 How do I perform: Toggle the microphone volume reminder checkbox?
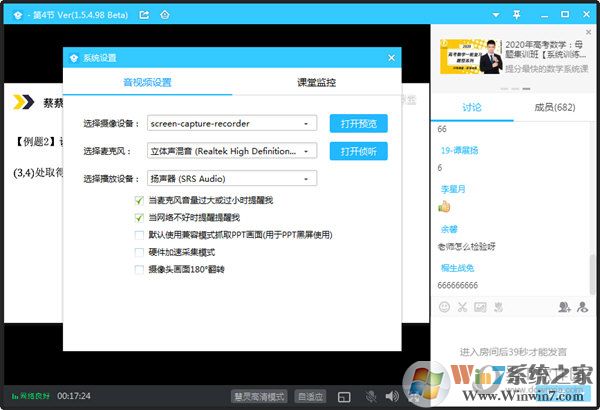click(139, 200)
